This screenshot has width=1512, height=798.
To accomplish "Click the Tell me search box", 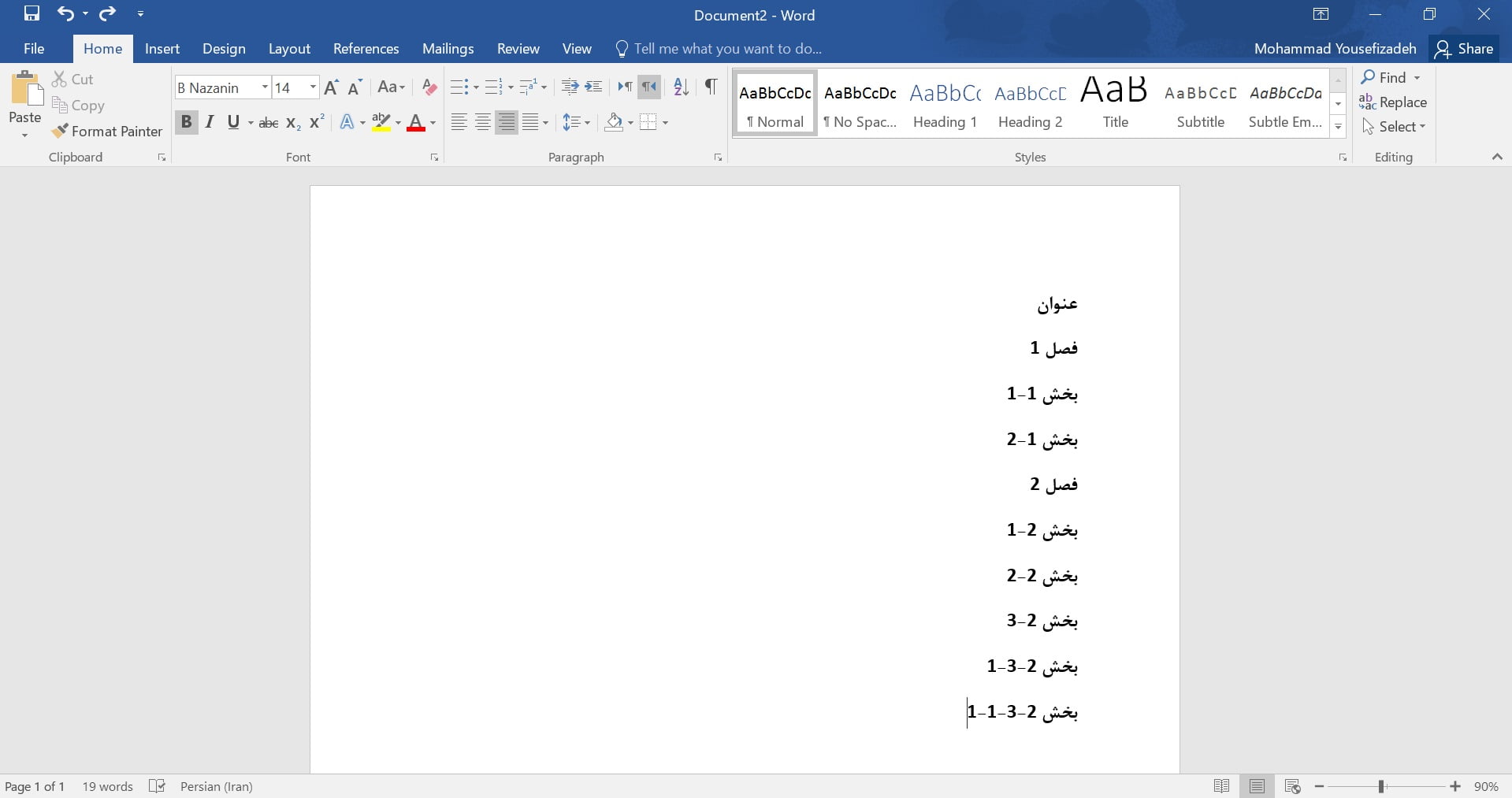I will click(x=727, y=49).
